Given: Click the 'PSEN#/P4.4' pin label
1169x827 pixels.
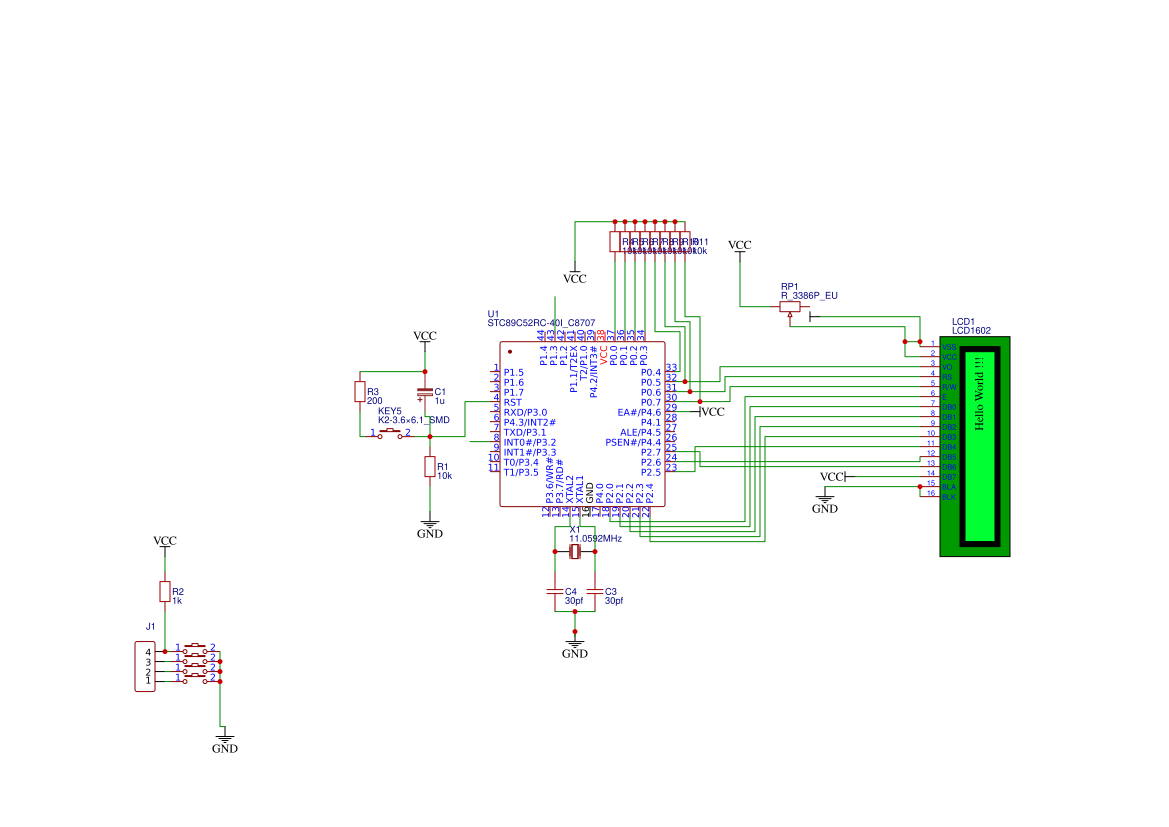Looking at the screenshot, I should (x=633, y=442).
